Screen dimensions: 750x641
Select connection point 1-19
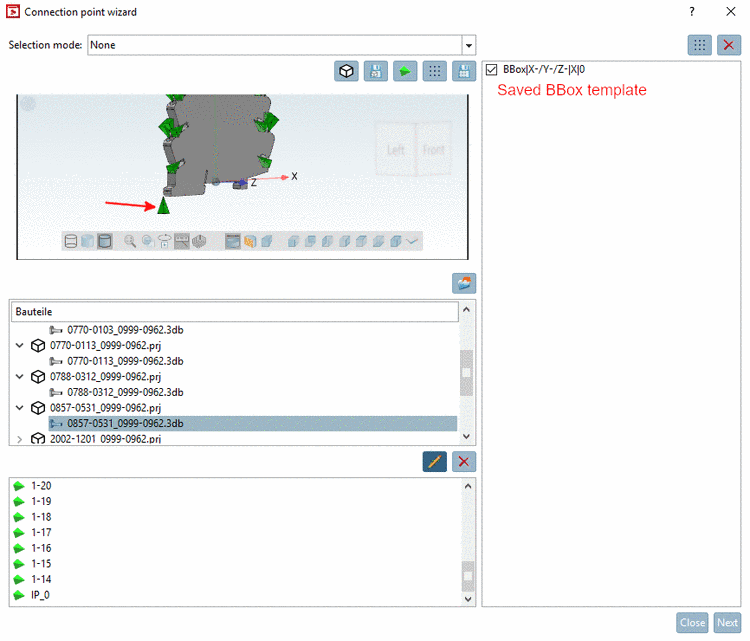point(41,501)
